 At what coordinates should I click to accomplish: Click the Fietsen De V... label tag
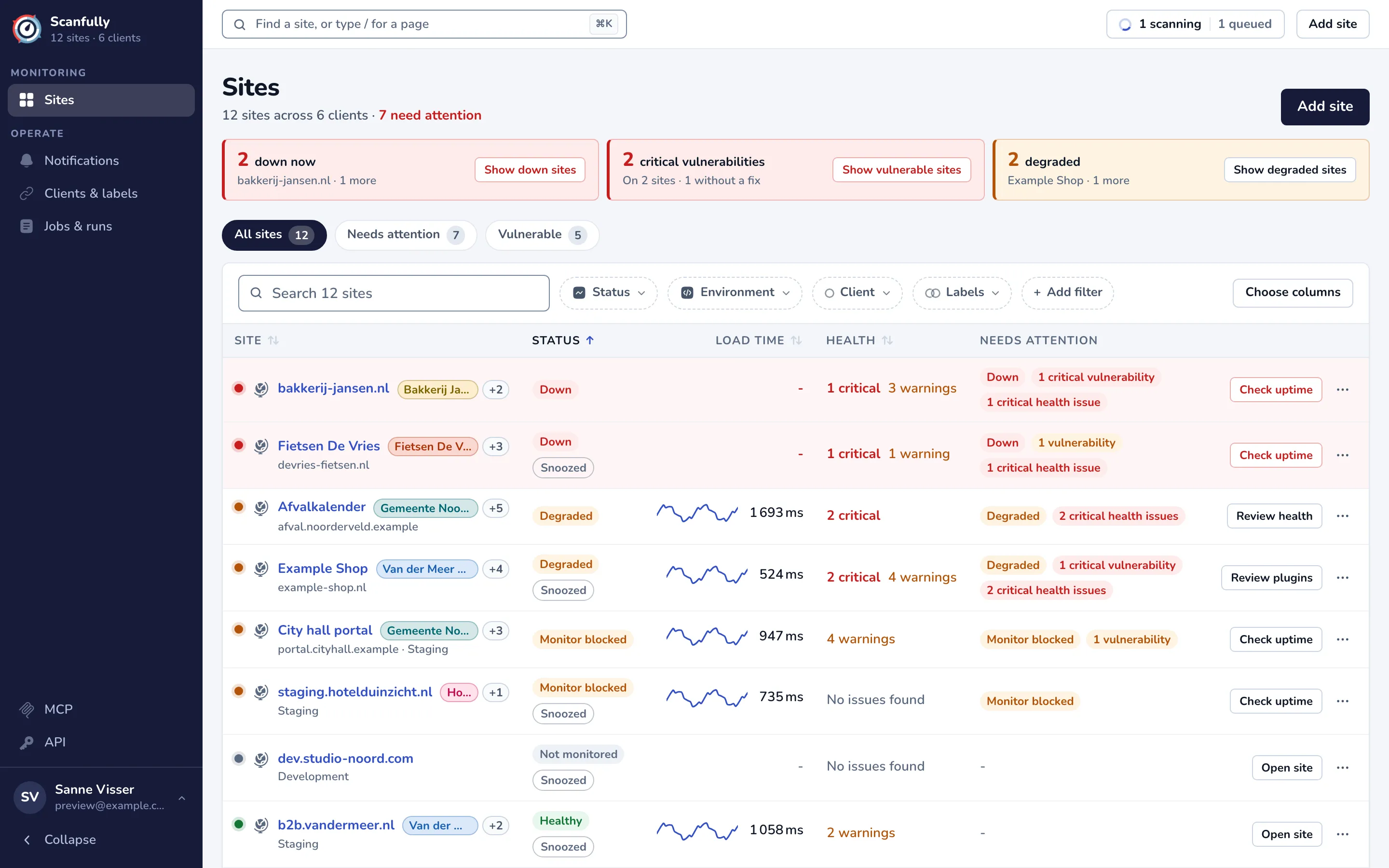[x=433, y=447]
